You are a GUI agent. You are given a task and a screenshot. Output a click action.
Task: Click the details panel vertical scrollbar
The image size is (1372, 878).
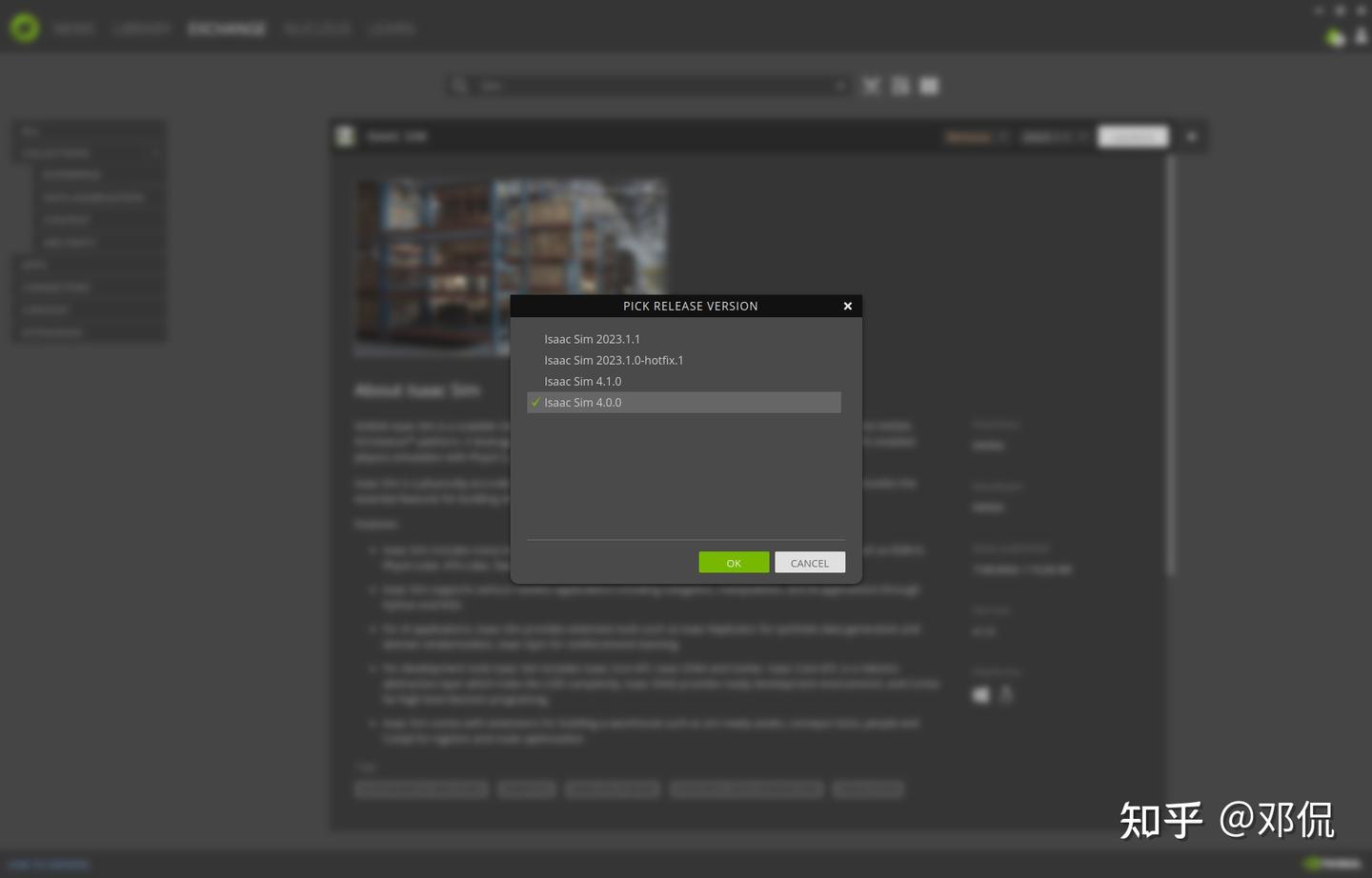[1171, 367]
